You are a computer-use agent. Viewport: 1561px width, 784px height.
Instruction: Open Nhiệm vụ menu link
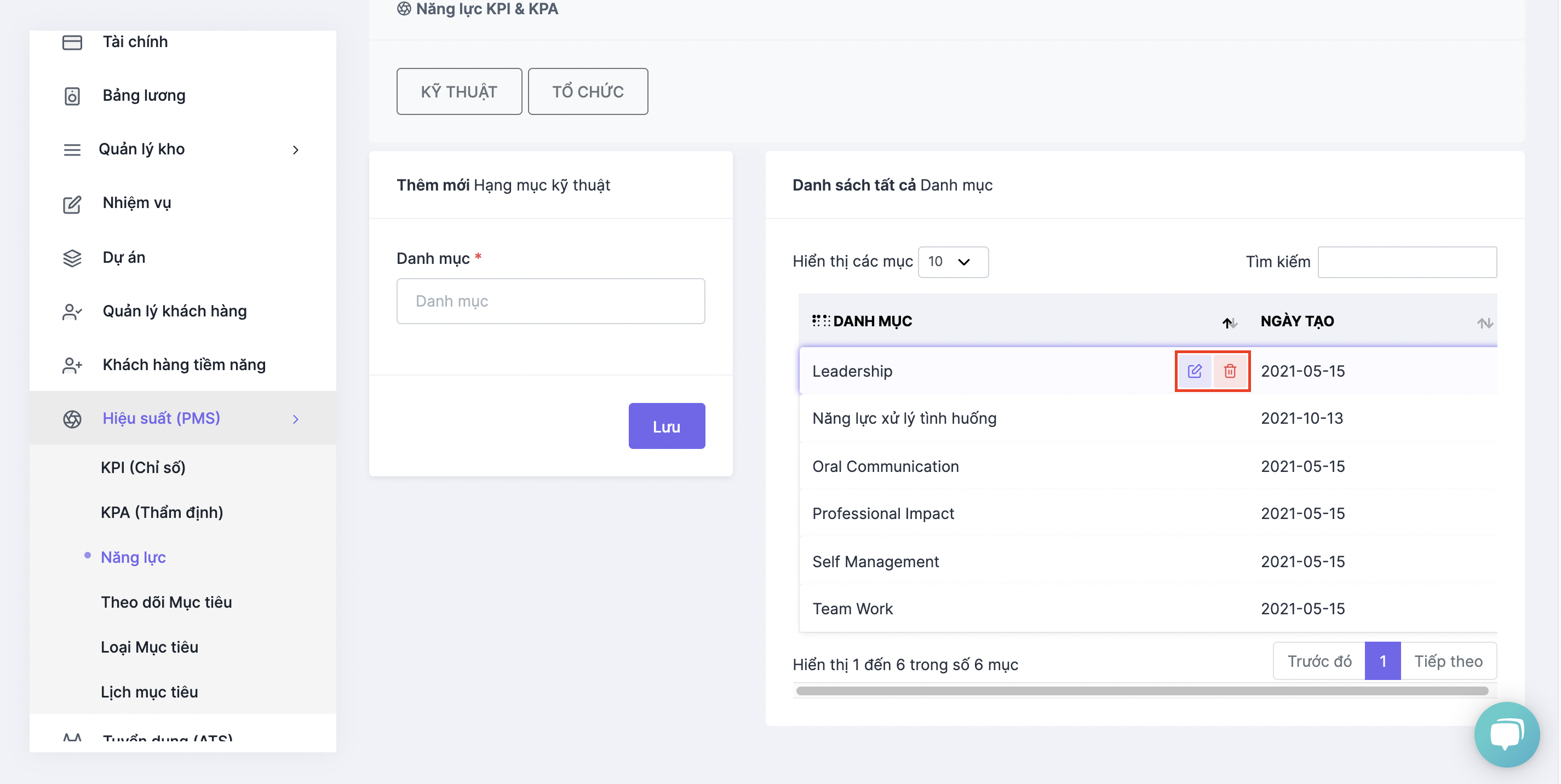pos(136,203)
